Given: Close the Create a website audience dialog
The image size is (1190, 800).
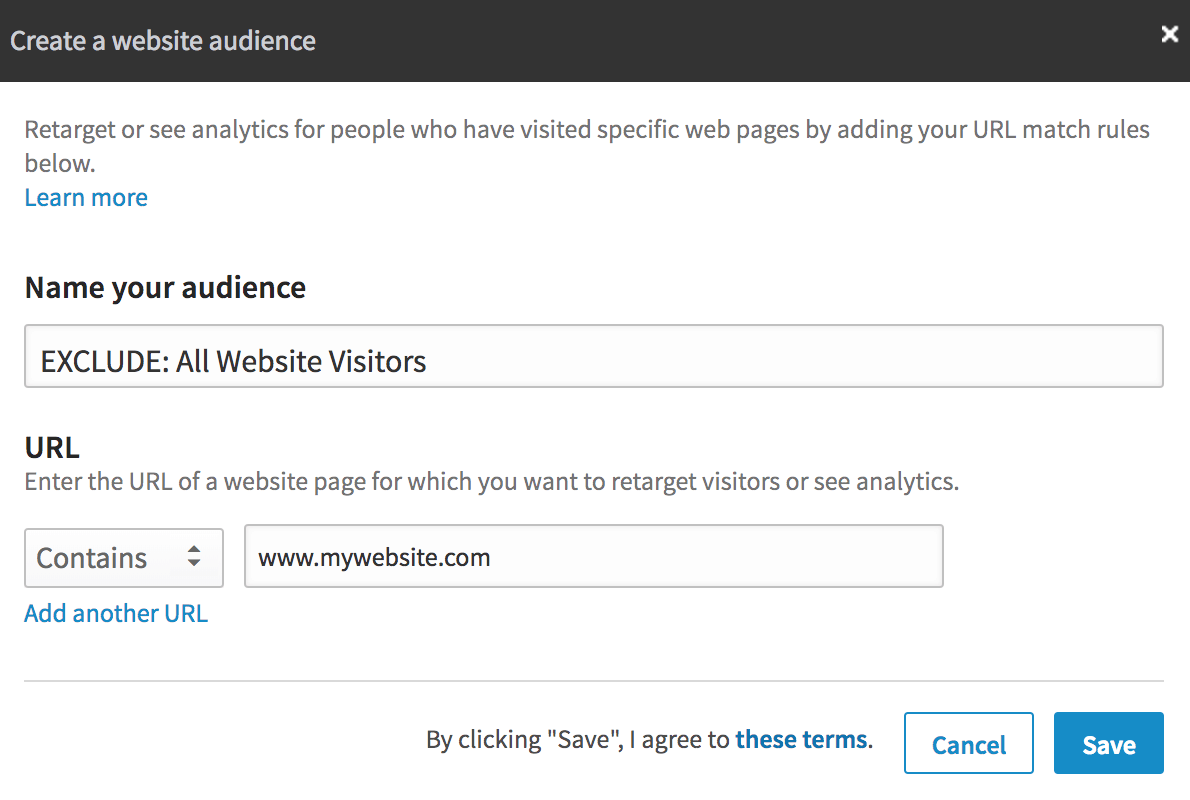Looking at the screenshot, I should pos(1169,35).
